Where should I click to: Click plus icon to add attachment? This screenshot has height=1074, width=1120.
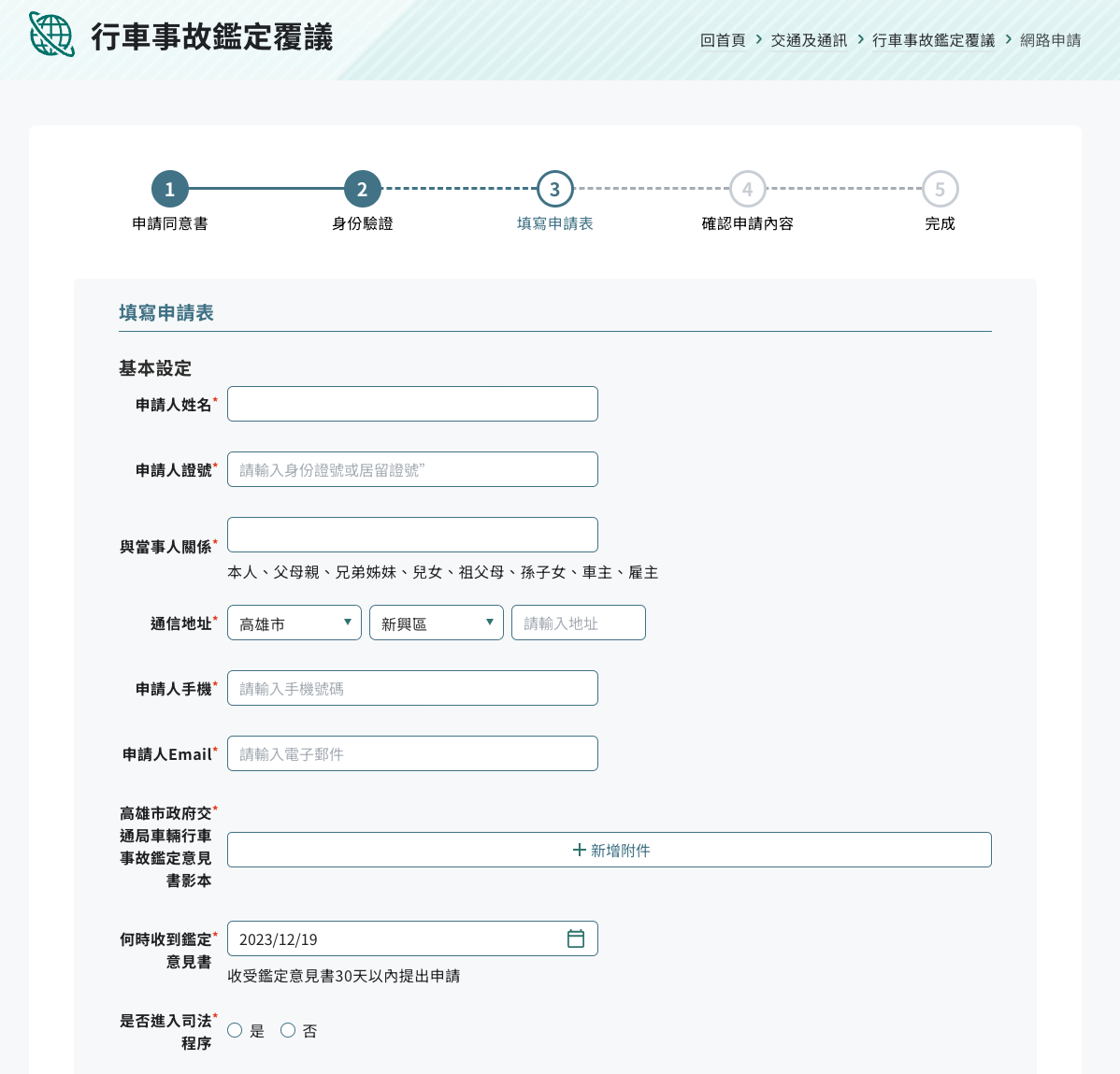(580, 850)
